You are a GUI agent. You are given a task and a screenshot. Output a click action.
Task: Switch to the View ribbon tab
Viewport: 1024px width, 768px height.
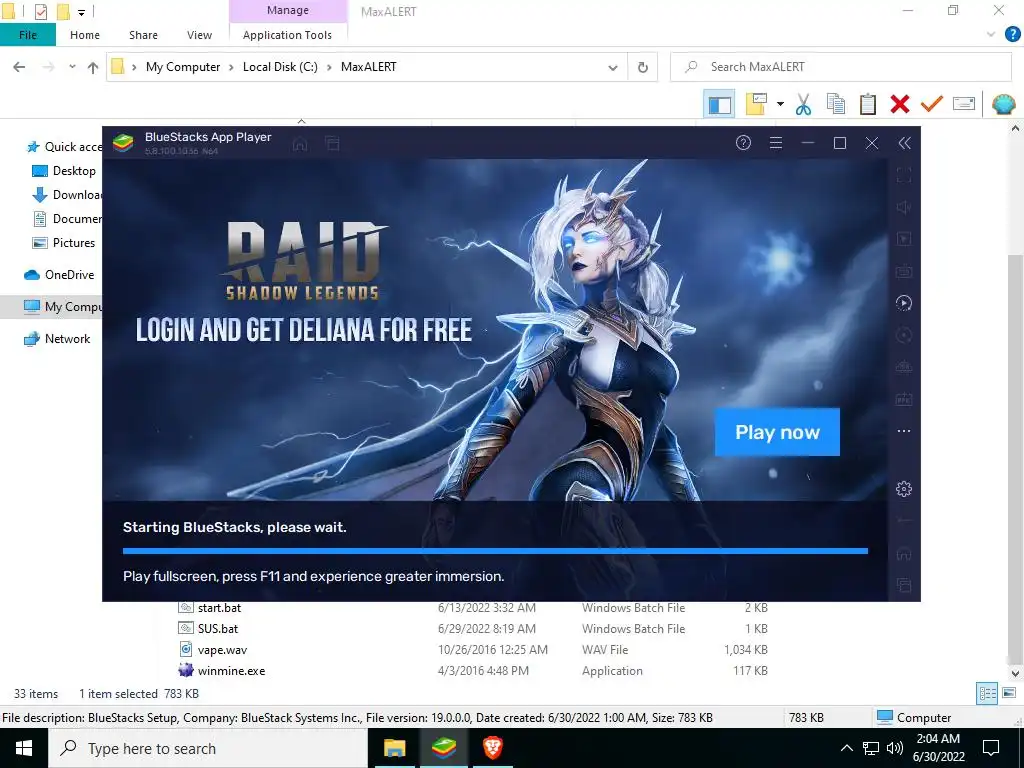199,35
